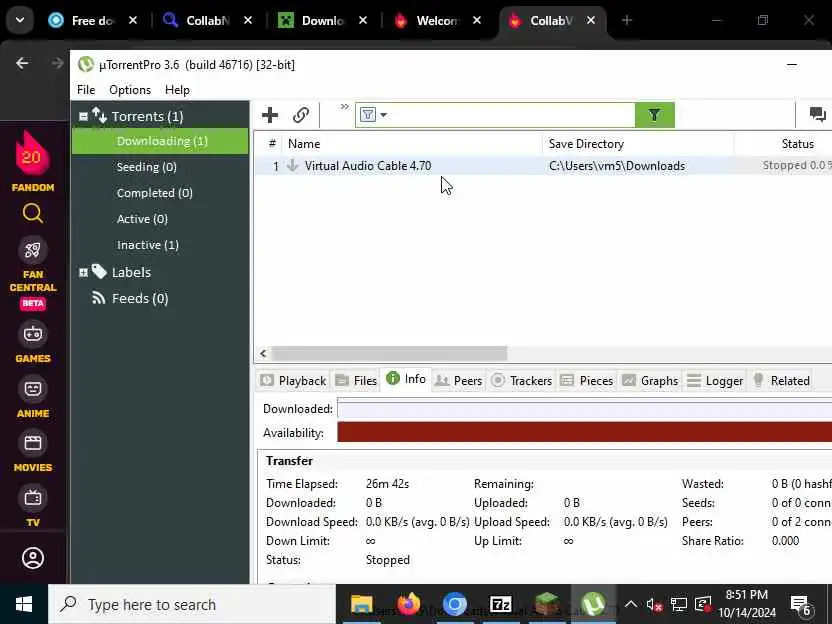Open Firefox from the taskbar
Screen dimensions: 832x624
pos(409,604)
